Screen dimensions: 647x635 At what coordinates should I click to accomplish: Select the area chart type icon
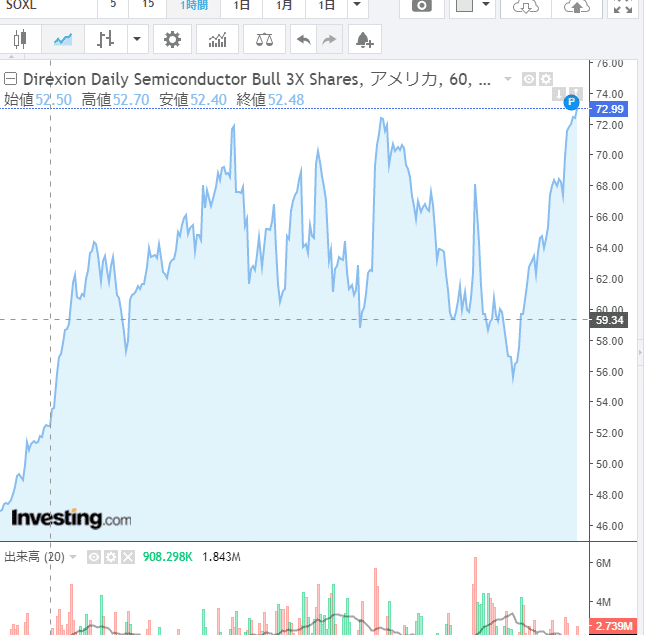(63, 40)
